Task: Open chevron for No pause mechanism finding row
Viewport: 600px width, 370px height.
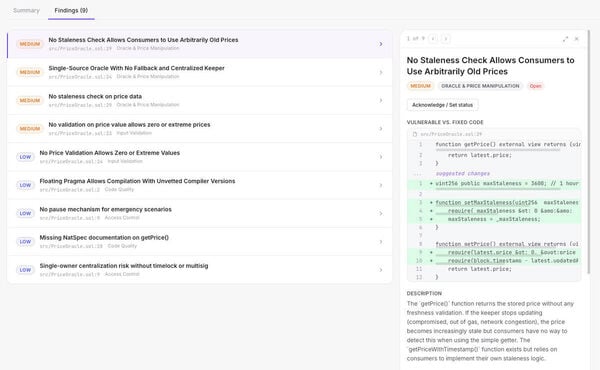Action: click(x=381, y=214)
